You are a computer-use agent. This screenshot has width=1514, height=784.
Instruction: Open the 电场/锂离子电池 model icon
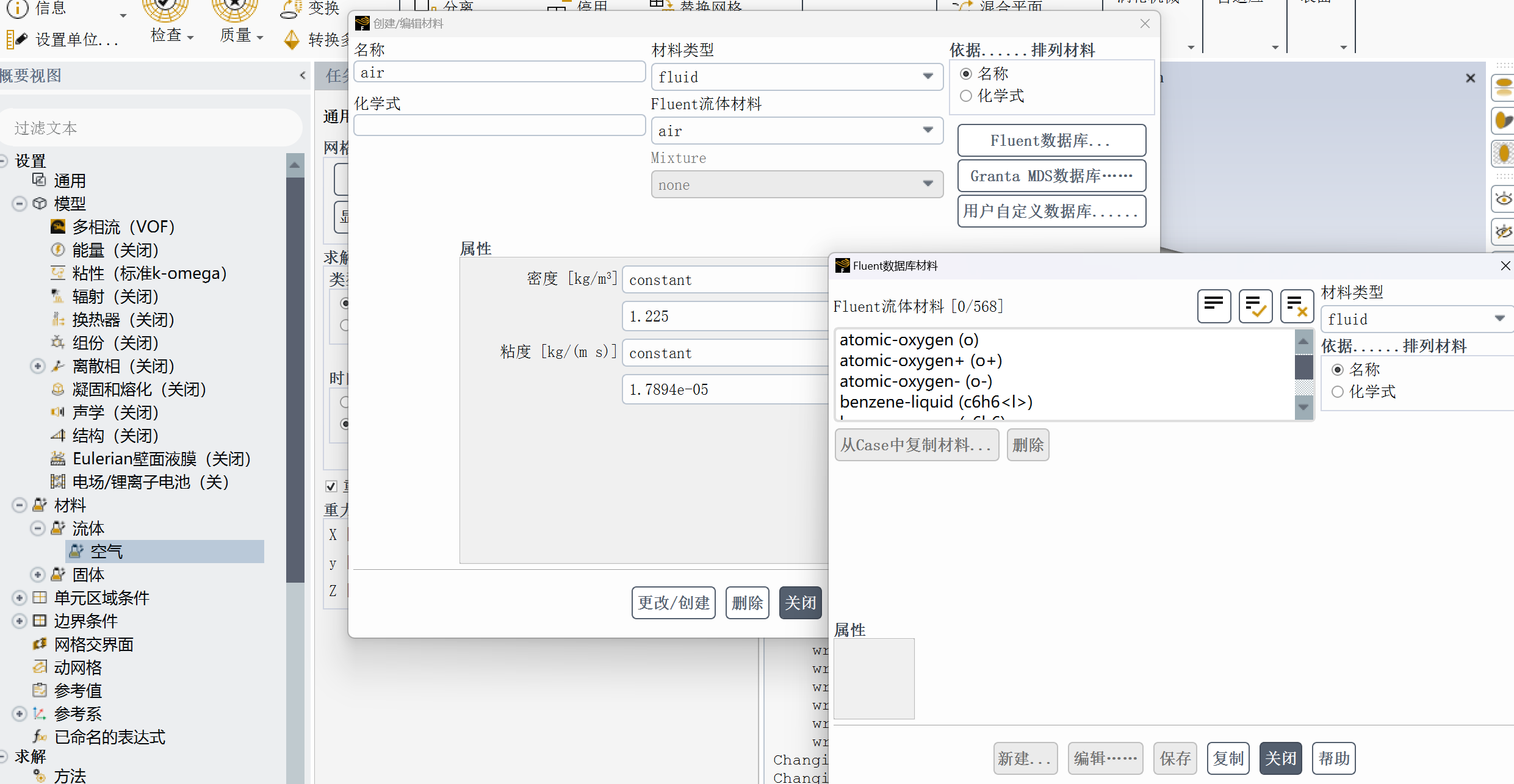(58, 482)
